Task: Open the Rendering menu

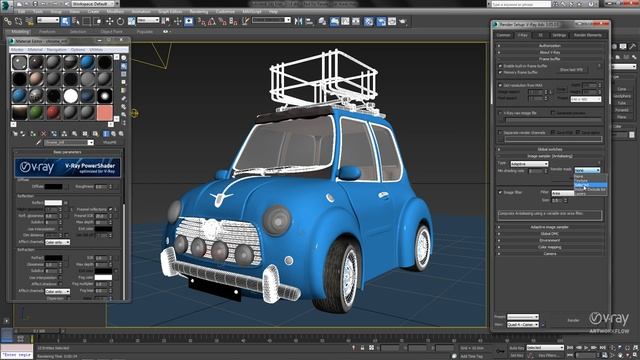Action: [x=199, y=12]
